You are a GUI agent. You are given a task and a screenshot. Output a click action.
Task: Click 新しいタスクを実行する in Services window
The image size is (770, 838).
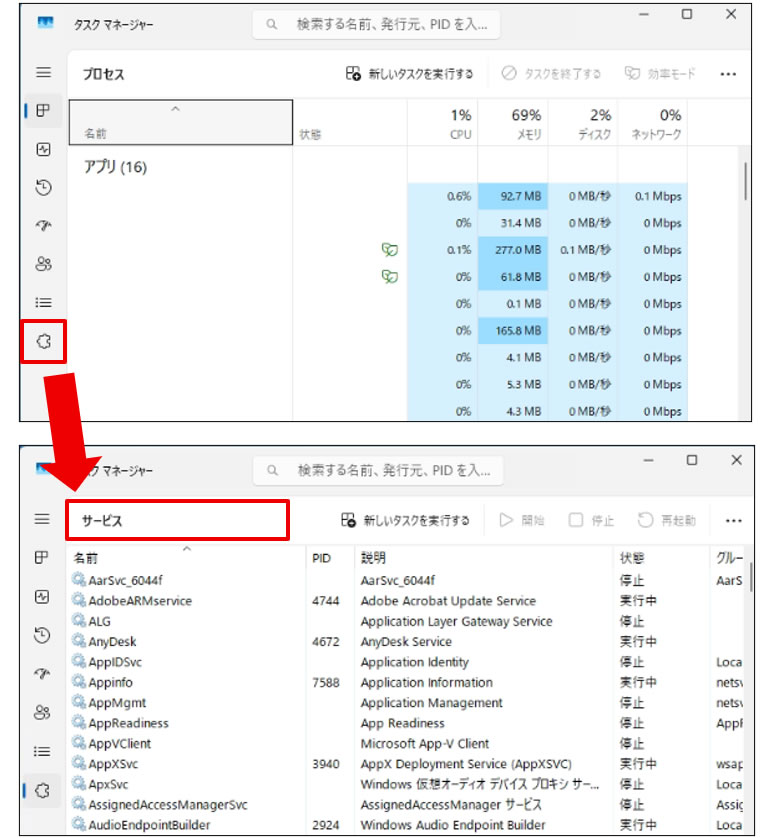click(x=405, y=520)
